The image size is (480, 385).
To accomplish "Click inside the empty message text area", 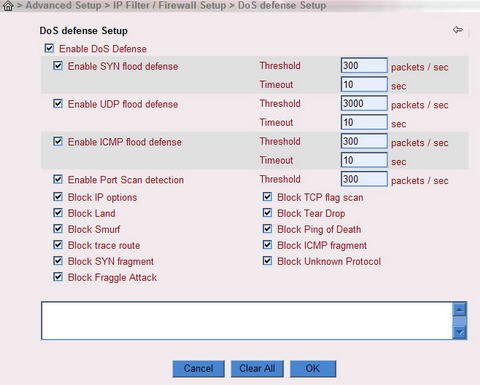I will coord(247,320).
